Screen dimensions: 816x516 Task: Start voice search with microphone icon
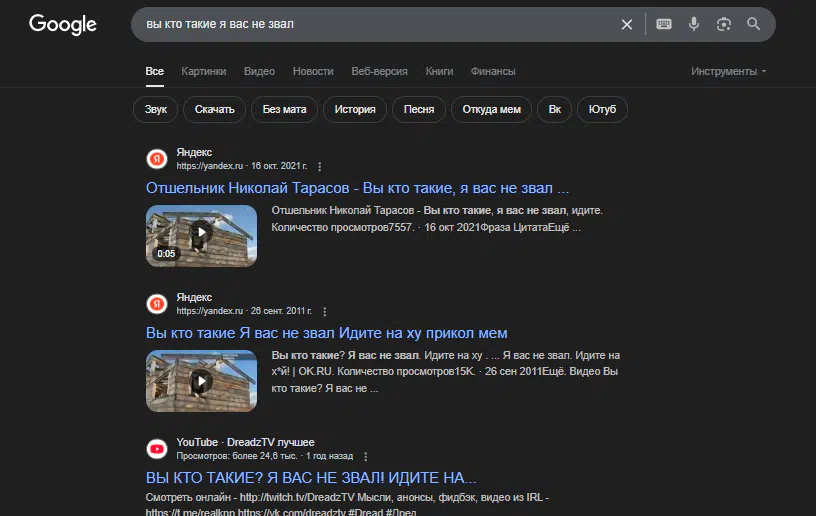(694, 24)
